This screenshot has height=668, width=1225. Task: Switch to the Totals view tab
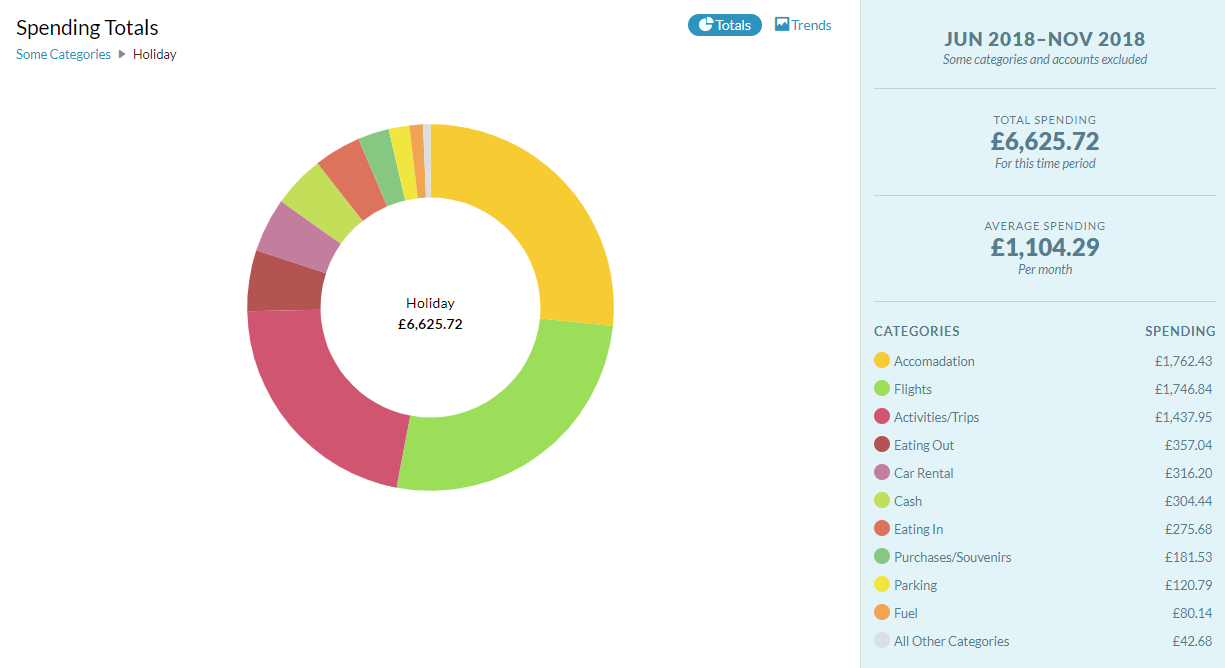tap(725, 25)
